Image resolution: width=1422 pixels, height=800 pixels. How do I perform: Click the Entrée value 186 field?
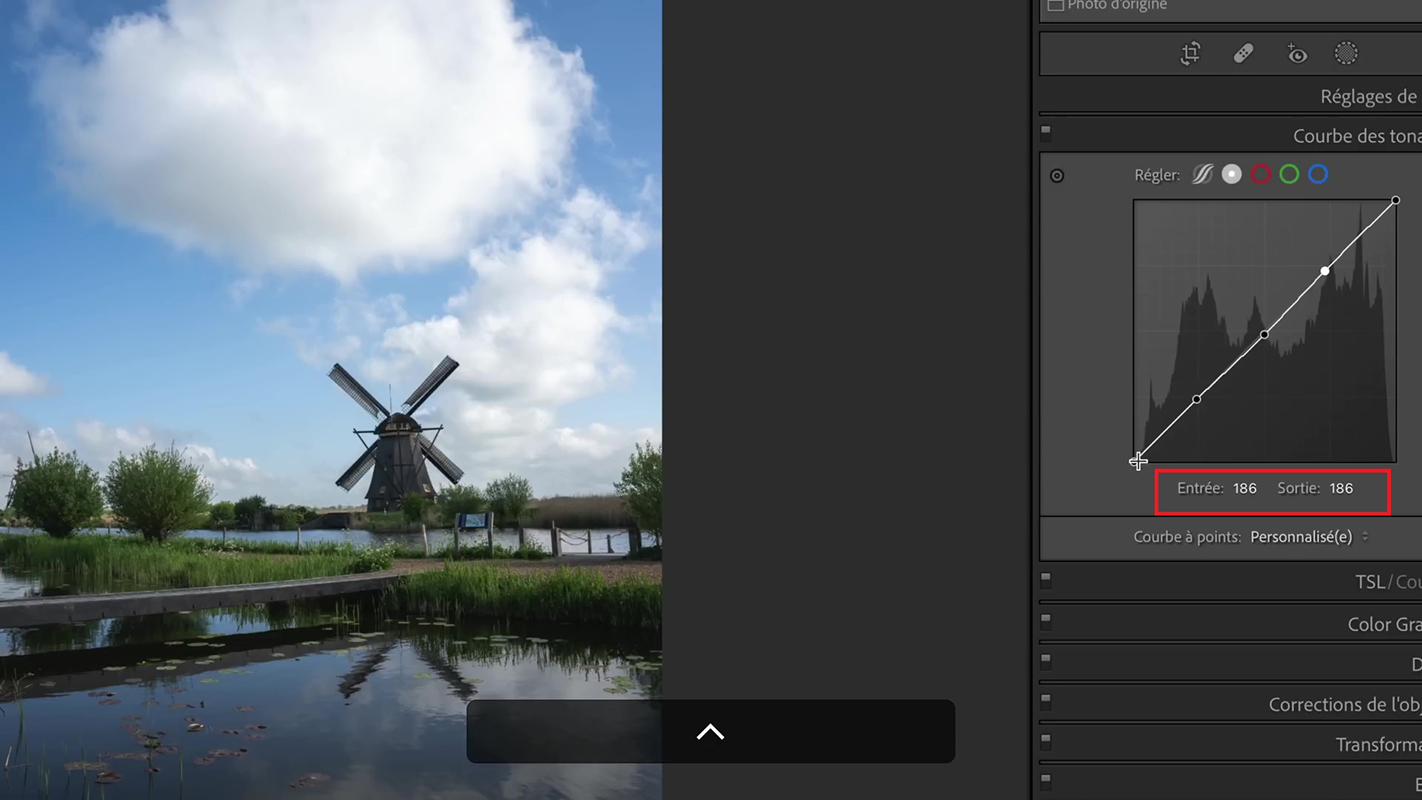tap(1244, 489)
